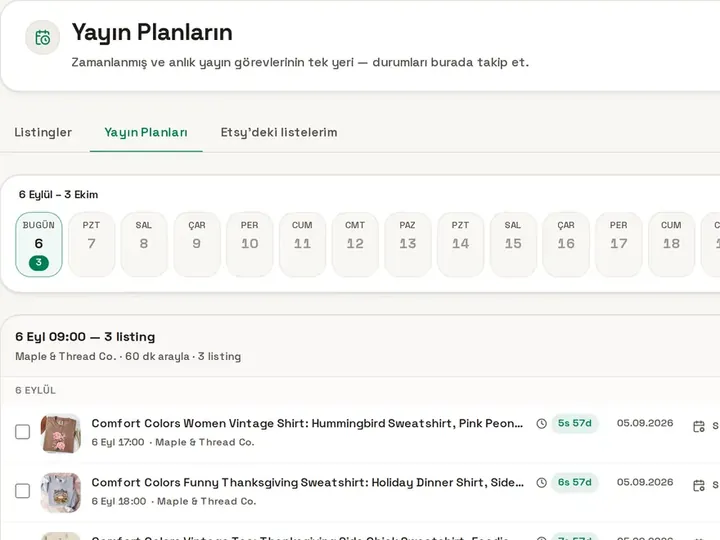Click the 05.09.2026 date in Hummingbird row
This screenshot has height=540, width=720.
[645, 423]
